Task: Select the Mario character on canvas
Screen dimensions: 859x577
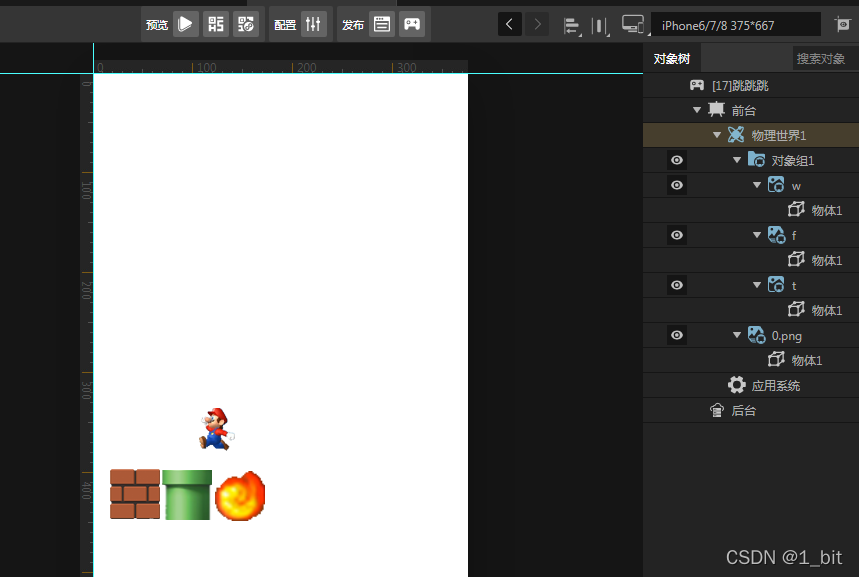Action: coord(216,429)
